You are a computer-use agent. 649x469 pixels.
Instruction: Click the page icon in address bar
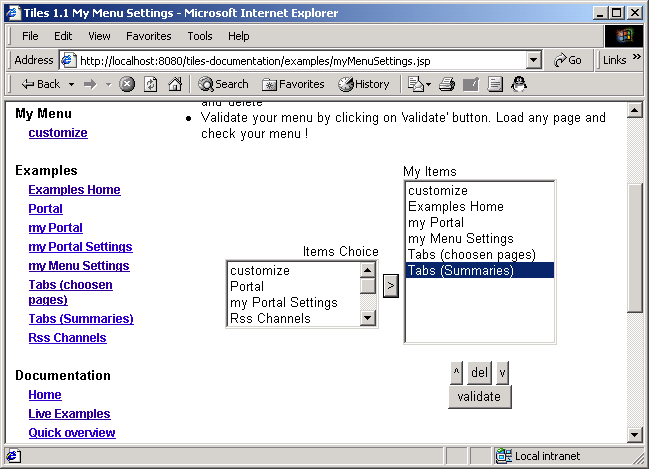pyautogui.click(x=68, y=61)
